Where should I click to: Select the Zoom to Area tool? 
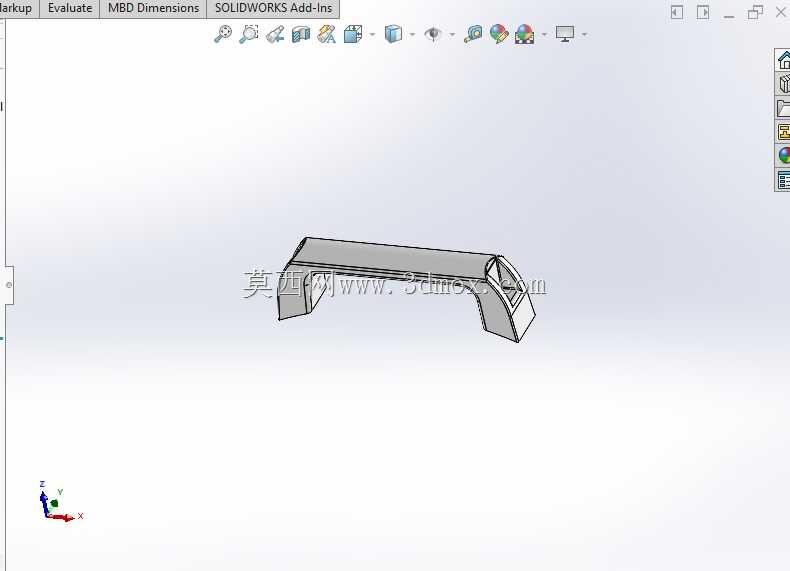(248, 34)
